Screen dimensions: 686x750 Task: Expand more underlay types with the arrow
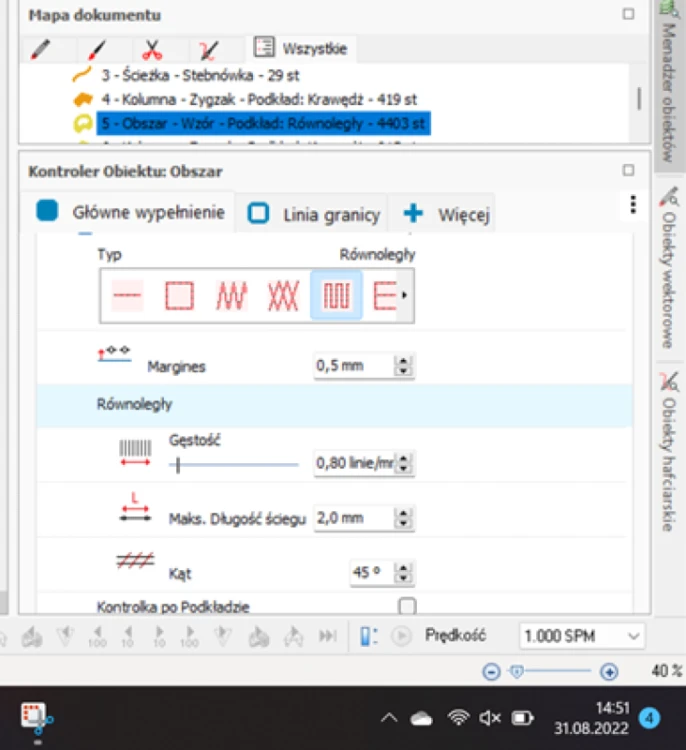[x=405, y=295]
